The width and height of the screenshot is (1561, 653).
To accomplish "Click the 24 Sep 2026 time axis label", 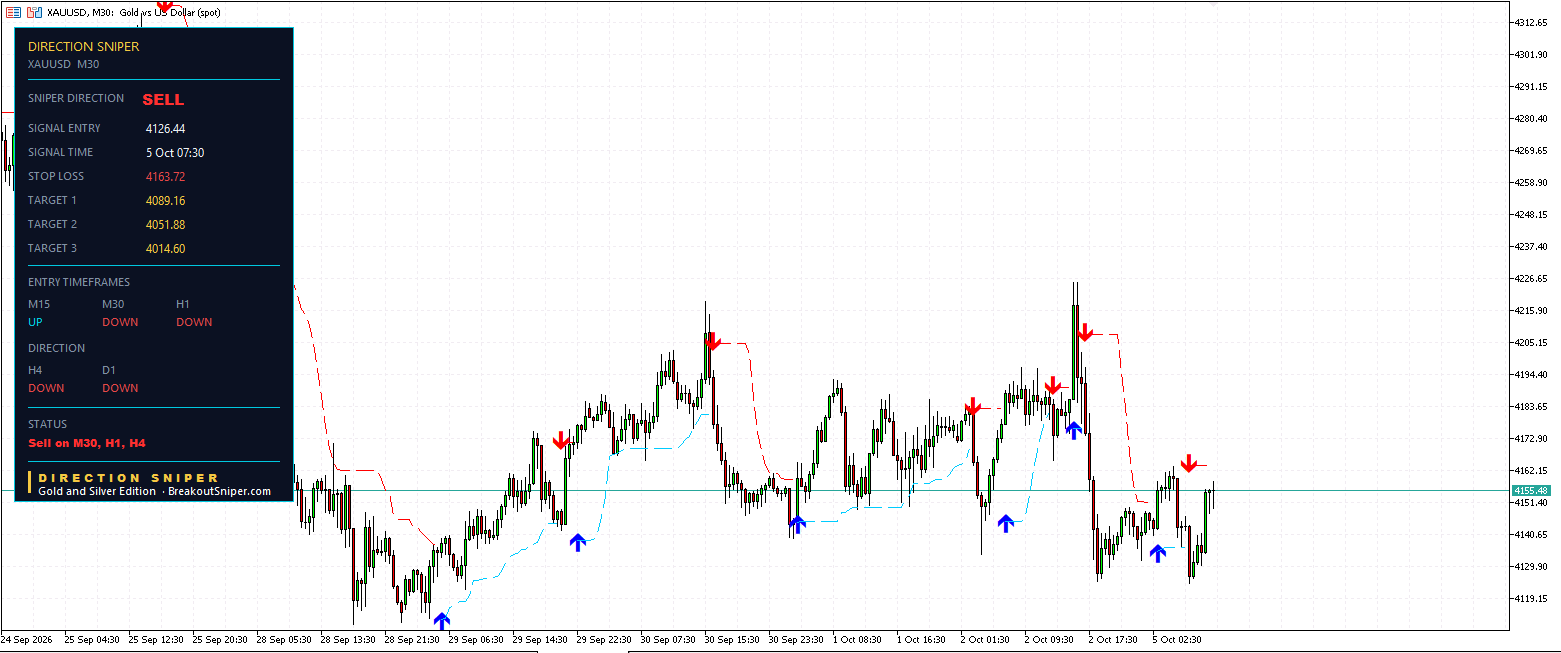I will click(x=27, y=638).
